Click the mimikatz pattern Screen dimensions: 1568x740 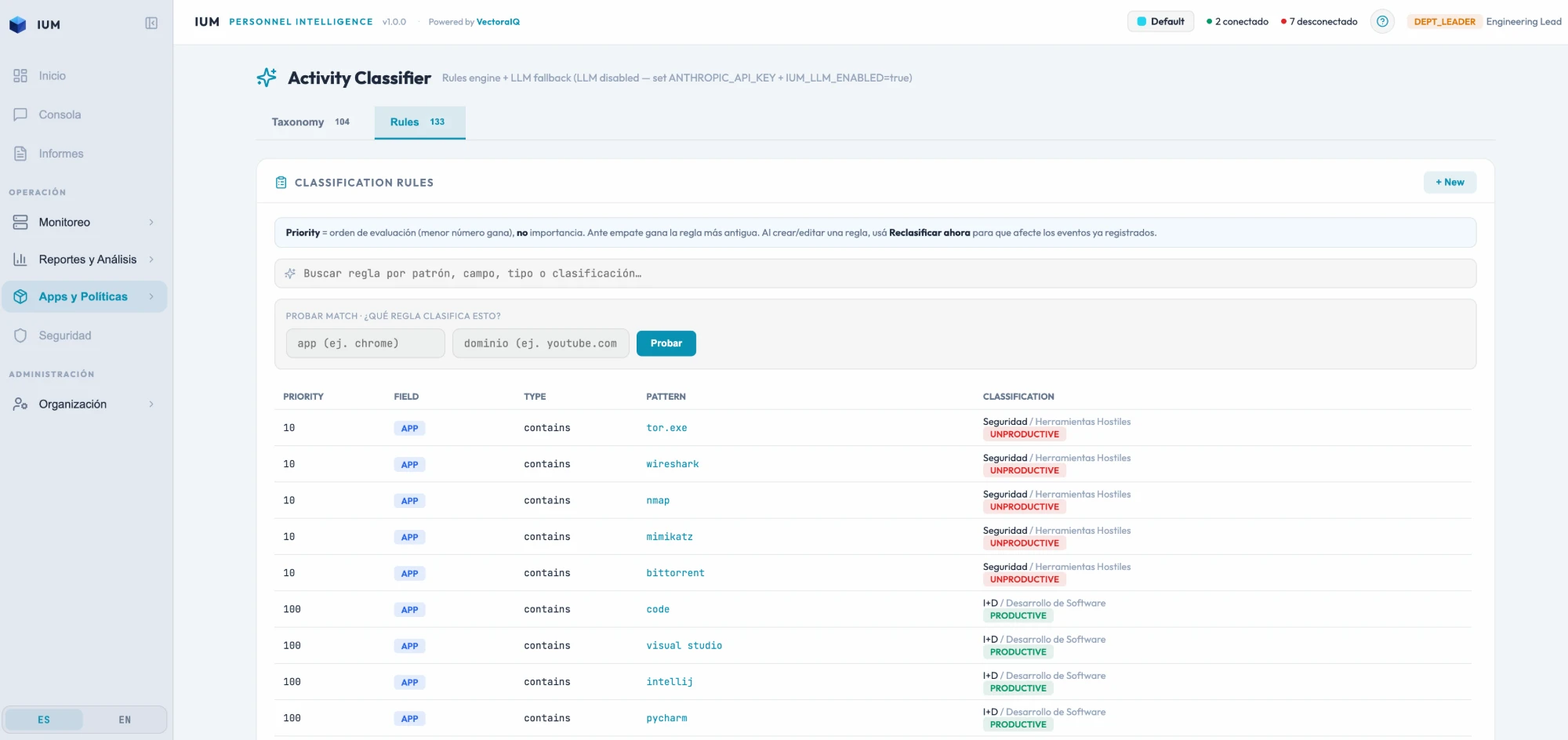670,537
